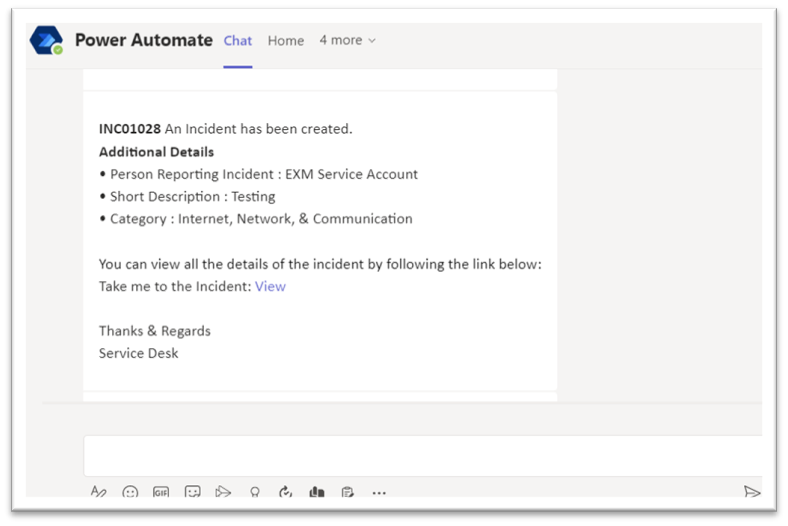The image size is (788, 526).
Task: Click the schedule send arrow icon
Action: (x=223, y=491)
